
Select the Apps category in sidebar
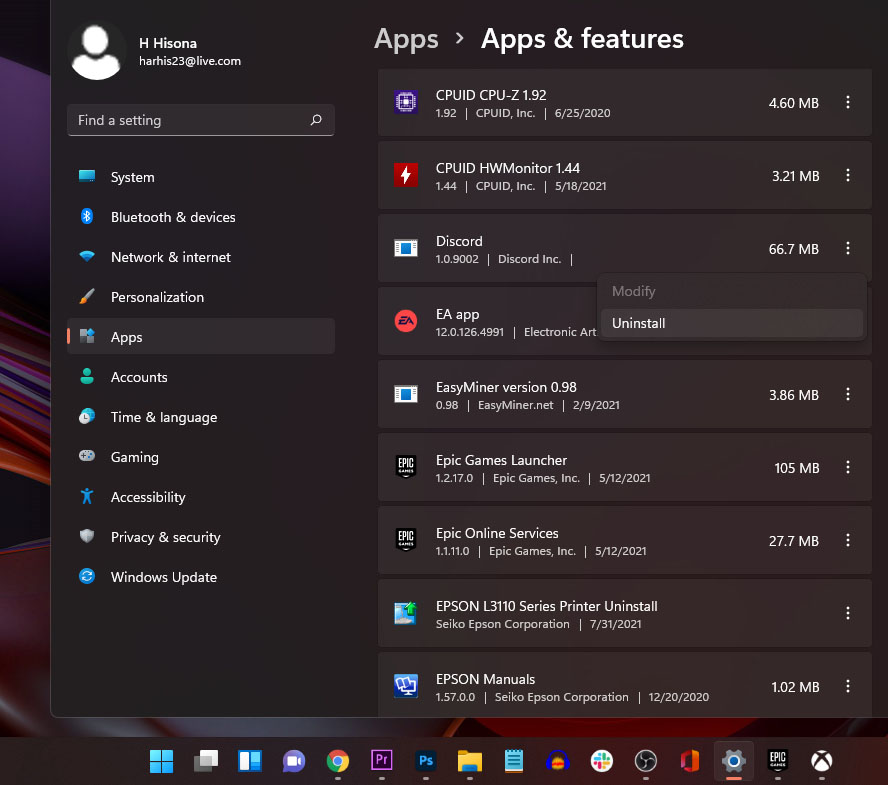point(200,337)
